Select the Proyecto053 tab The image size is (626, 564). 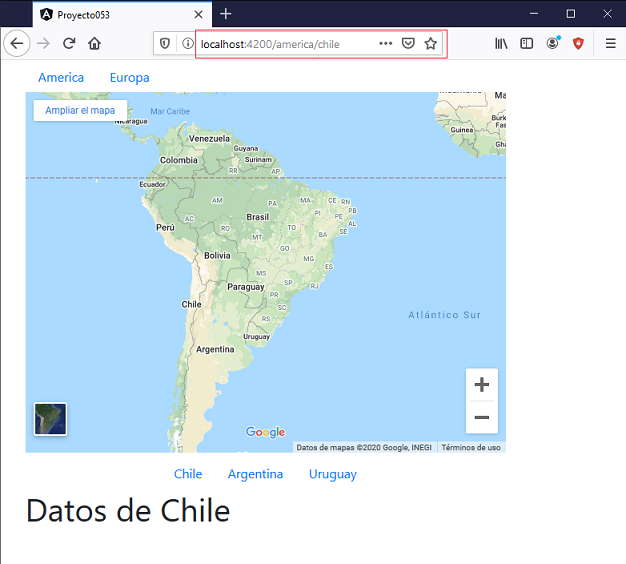pyautogui.click(x=122, y=15)
